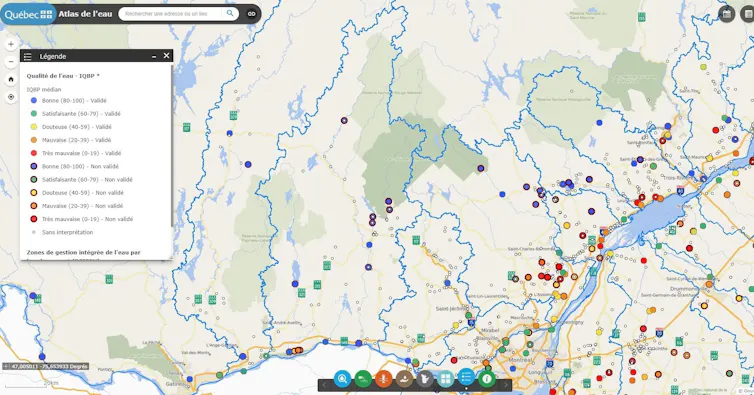Click the Mirabel label on map

coord(490,331)
